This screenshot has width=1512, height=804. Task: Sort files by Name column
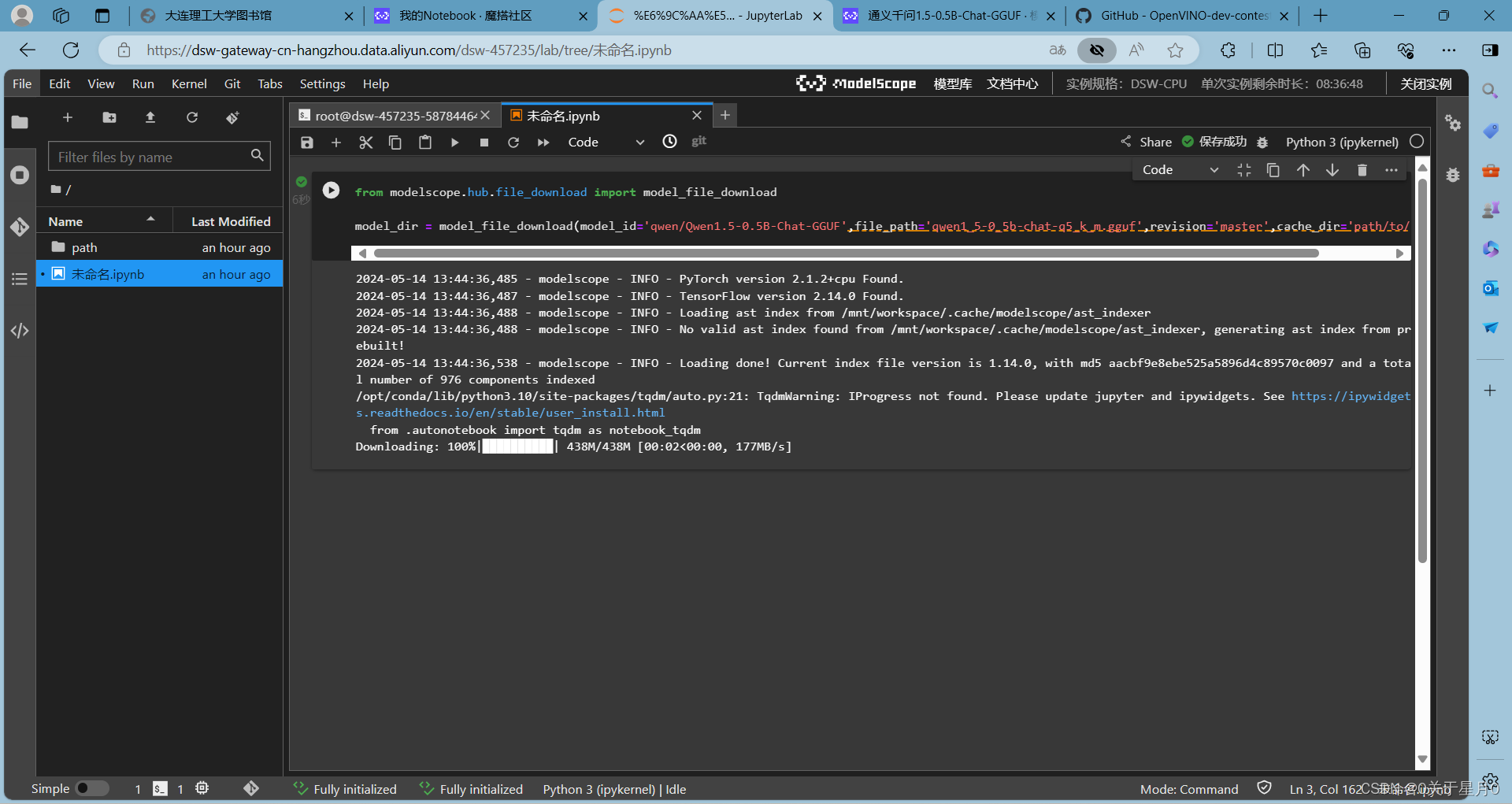click(104, 221)
